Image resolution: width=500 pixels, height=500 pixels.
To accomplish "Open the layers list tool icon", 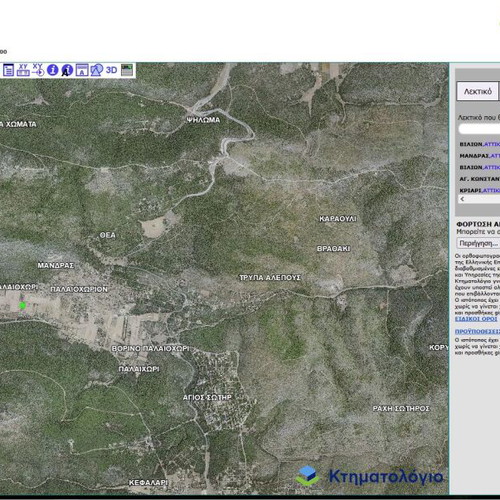I will 8,70.
